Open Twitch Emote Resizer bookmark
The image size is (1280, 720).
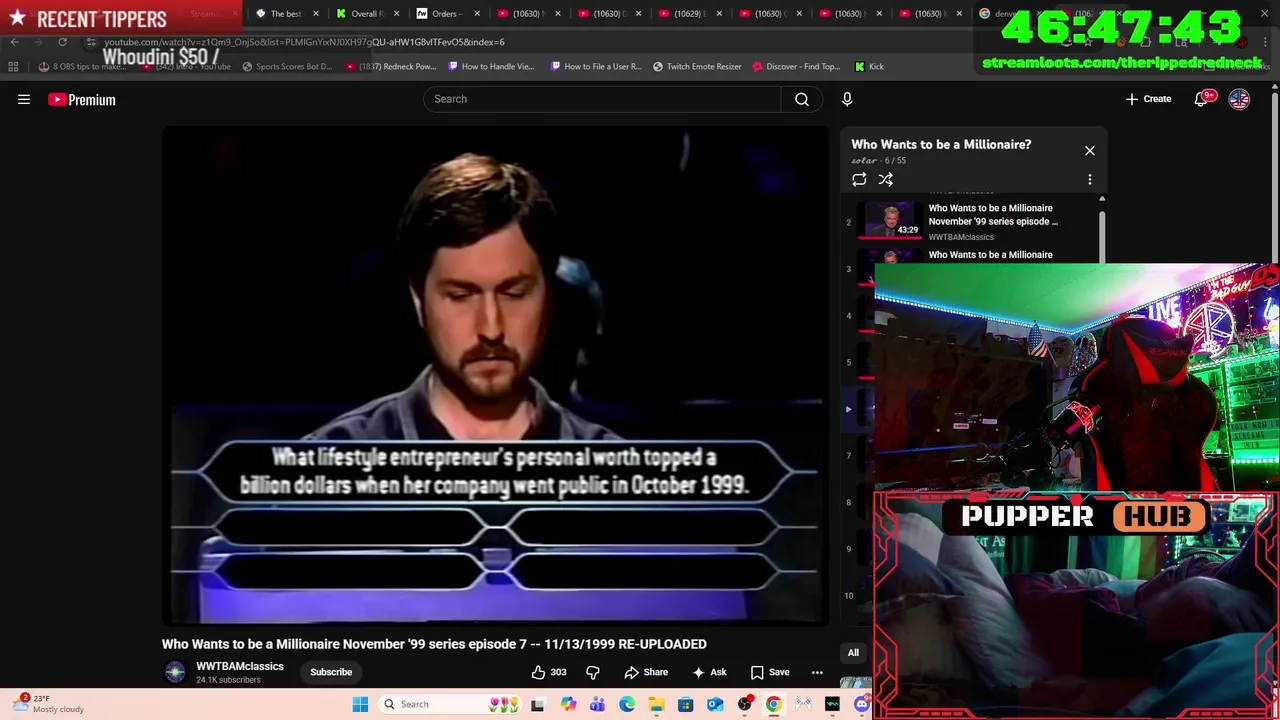(x=697, y=67)
